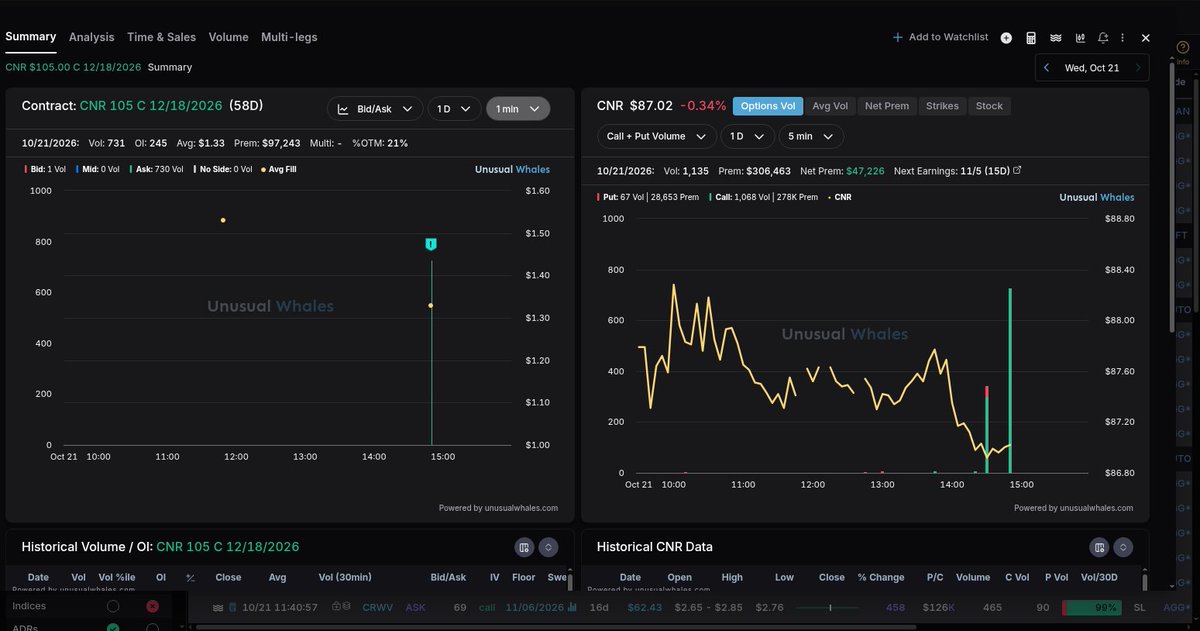Toggle Mid volume legend series

click(97, 170)
